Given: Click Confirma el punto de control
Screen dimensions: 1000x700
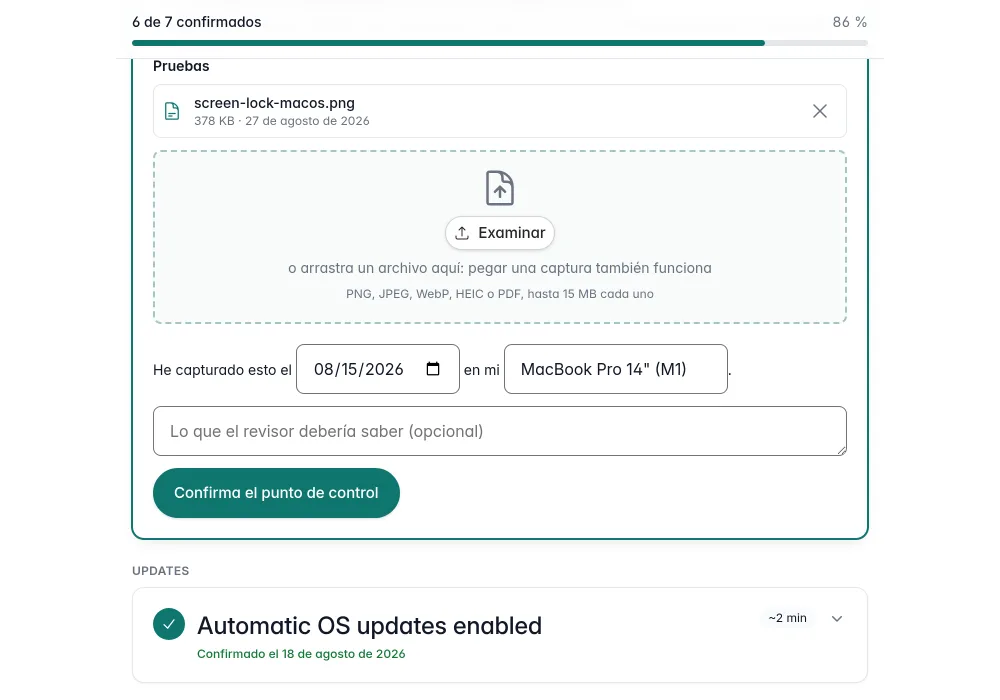Looking at the screenshot, I should click(x=276, y=493).
